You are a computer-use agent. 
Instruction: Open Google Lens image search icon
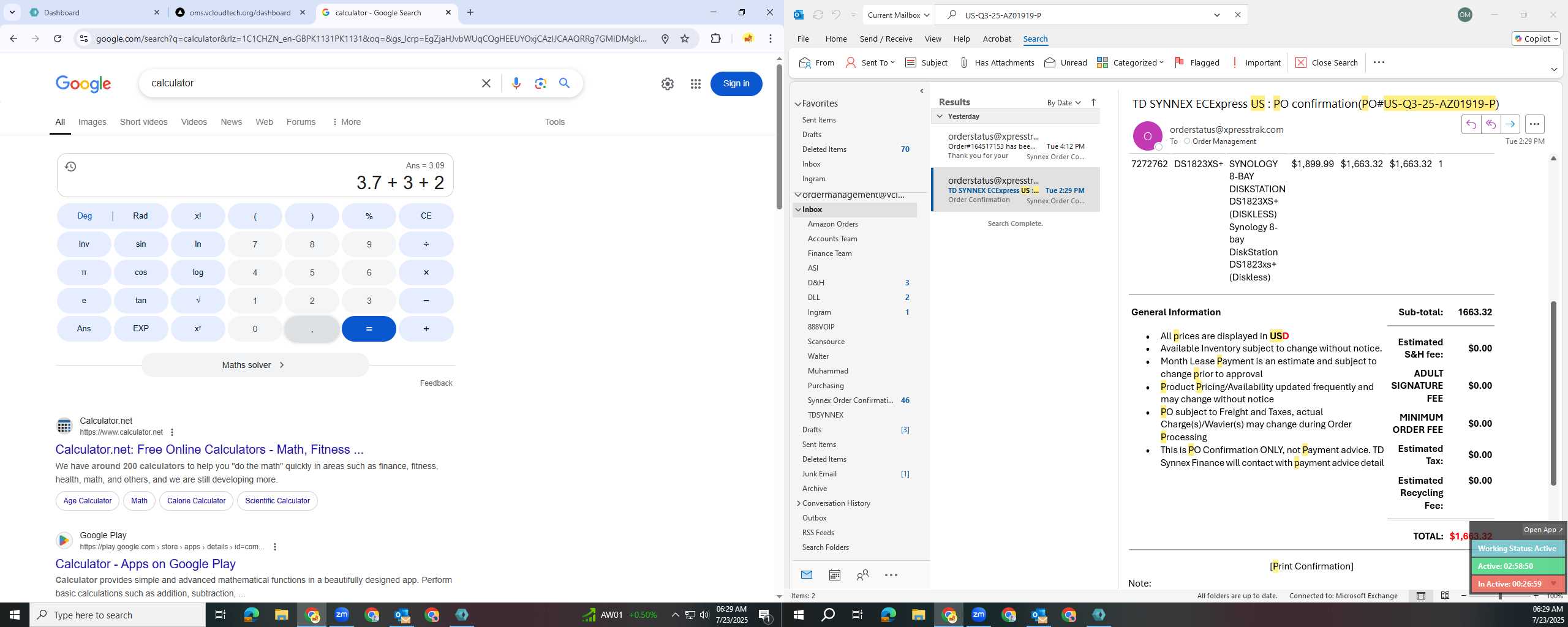pos(540,83)
